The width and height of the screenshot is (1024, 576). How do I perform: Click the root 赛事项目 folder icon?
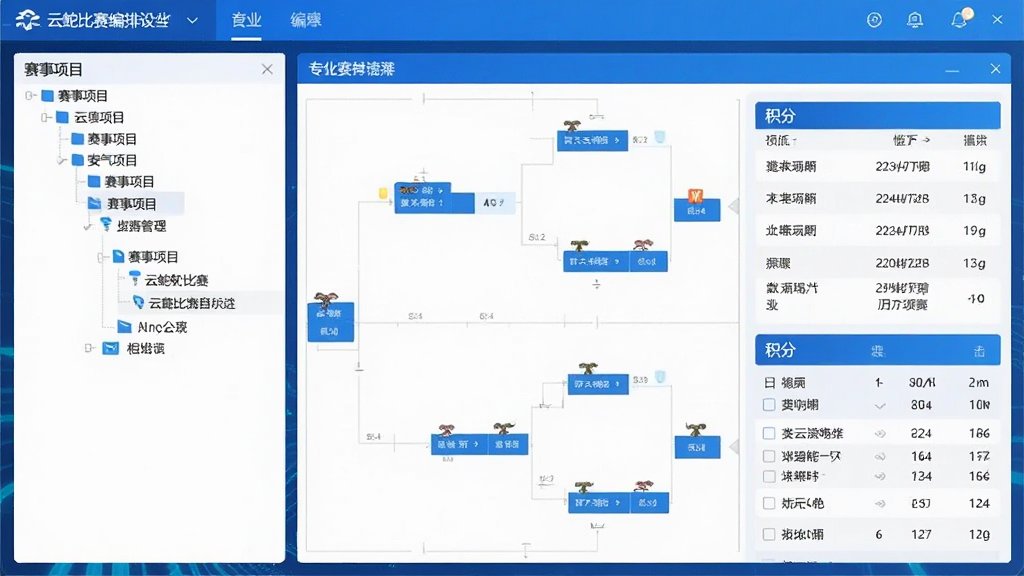pyautogui.click(x=47, y=96)
